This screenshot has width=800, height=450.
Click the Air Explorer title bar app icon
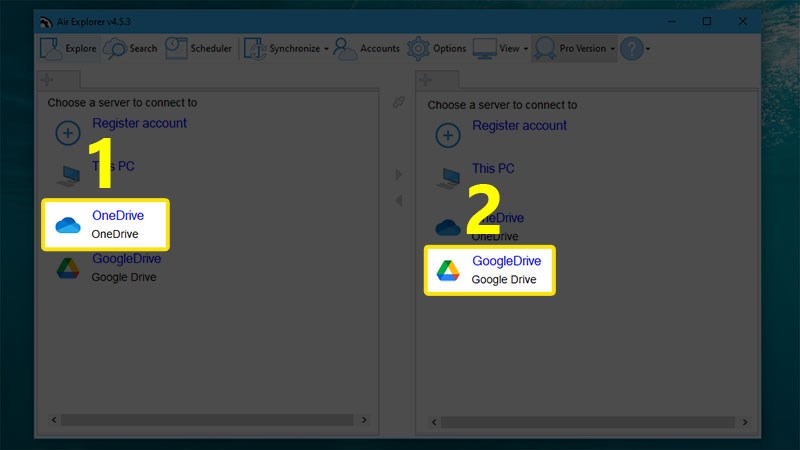click(46, 22)
